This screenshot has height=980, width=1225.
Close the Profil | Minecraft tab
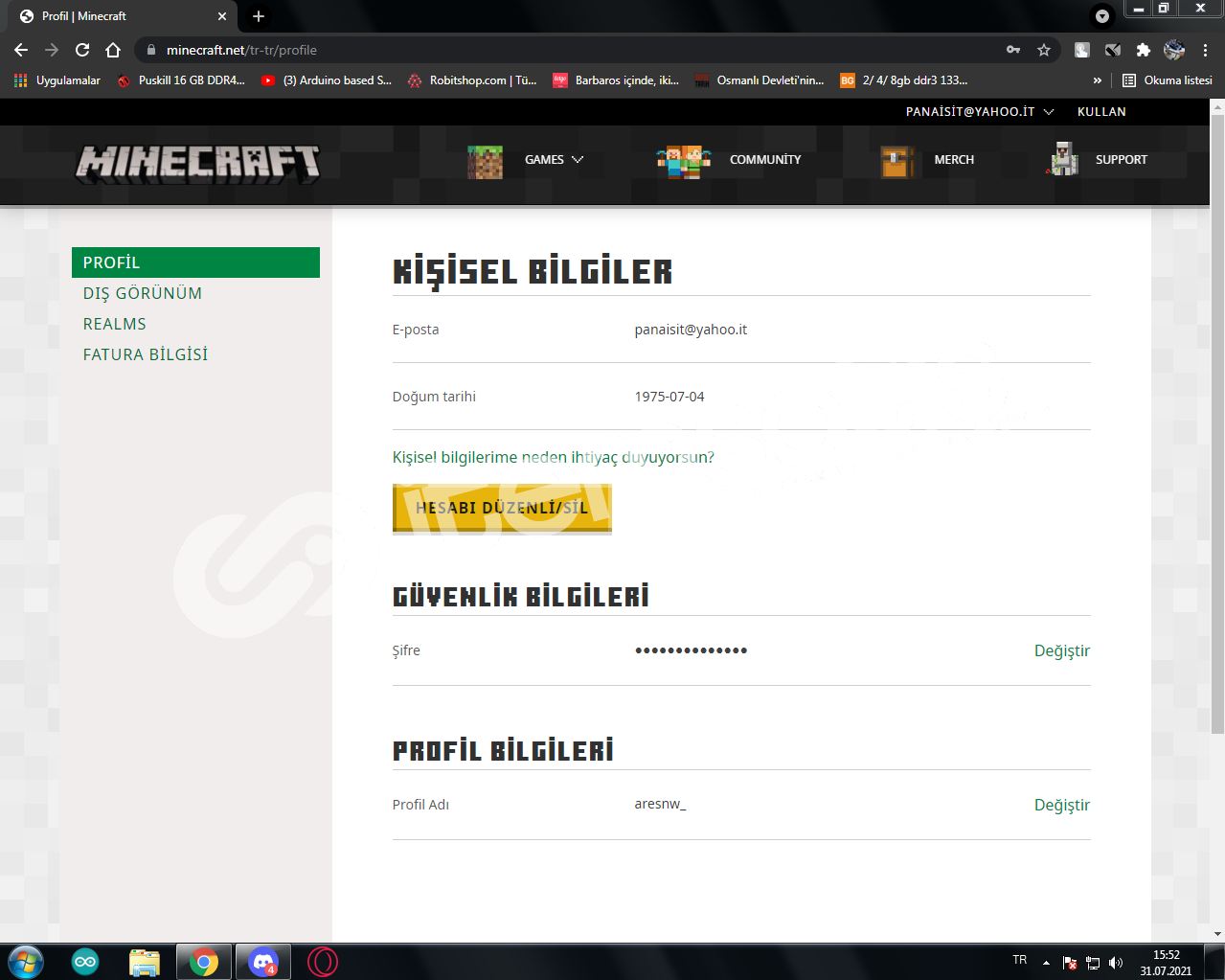click(x=222, y=16)
